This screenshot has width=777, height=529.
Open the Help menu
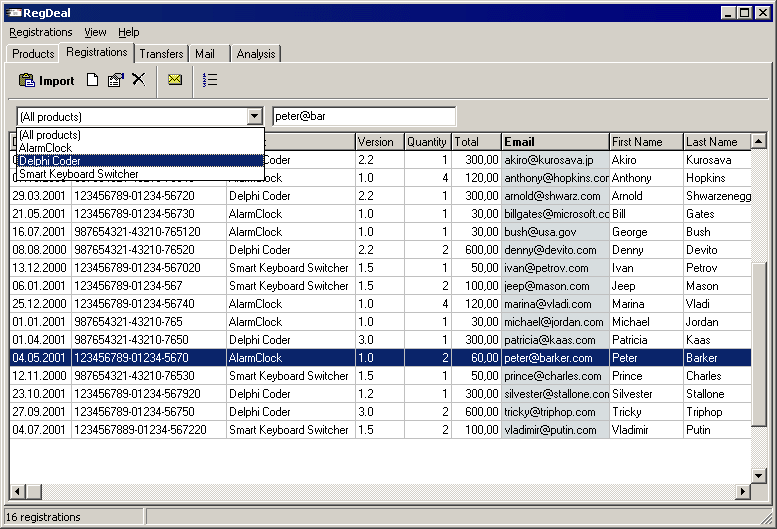[128, 32]
